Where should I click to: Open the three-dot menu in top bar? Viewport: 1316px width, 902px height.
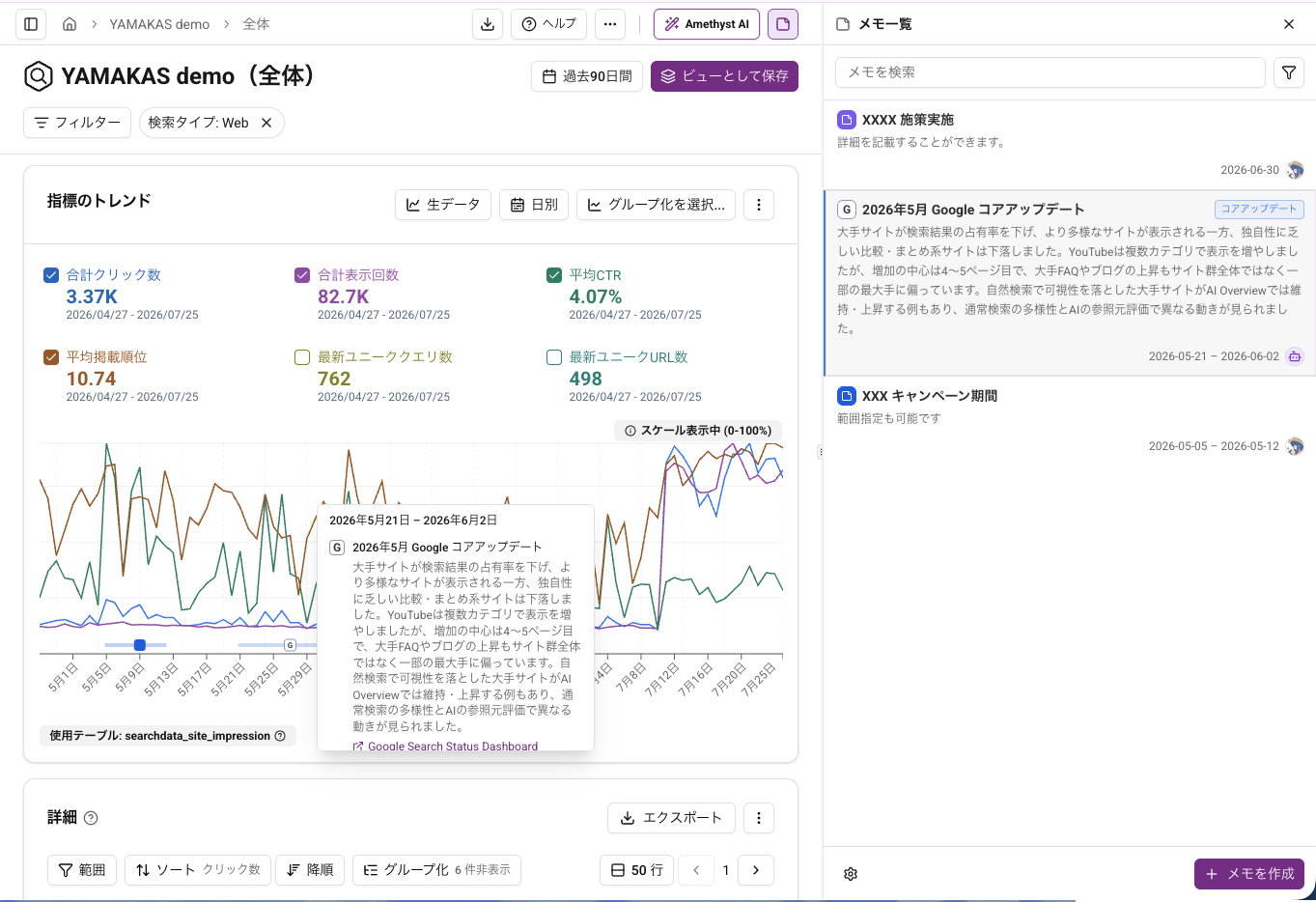[610, 24]
